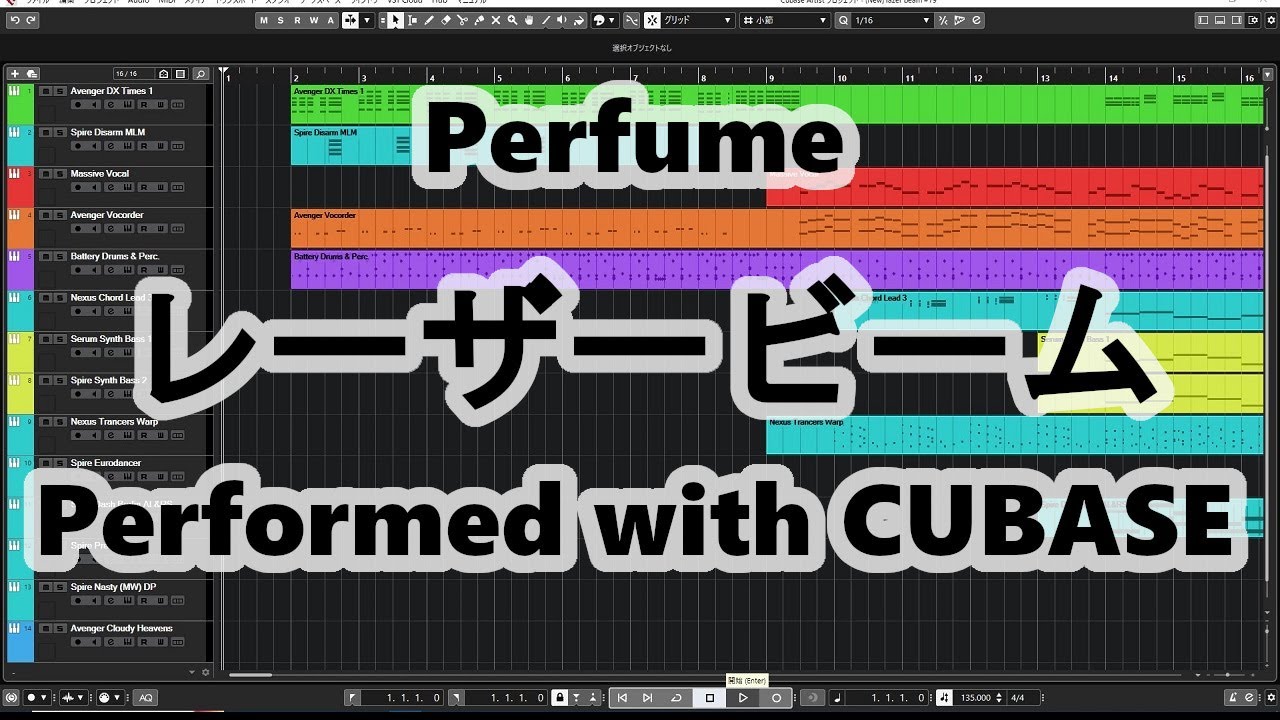Viewport: 1280px width, 720px height.
Task: Select the Erase tool
Action: coord(446,20)
